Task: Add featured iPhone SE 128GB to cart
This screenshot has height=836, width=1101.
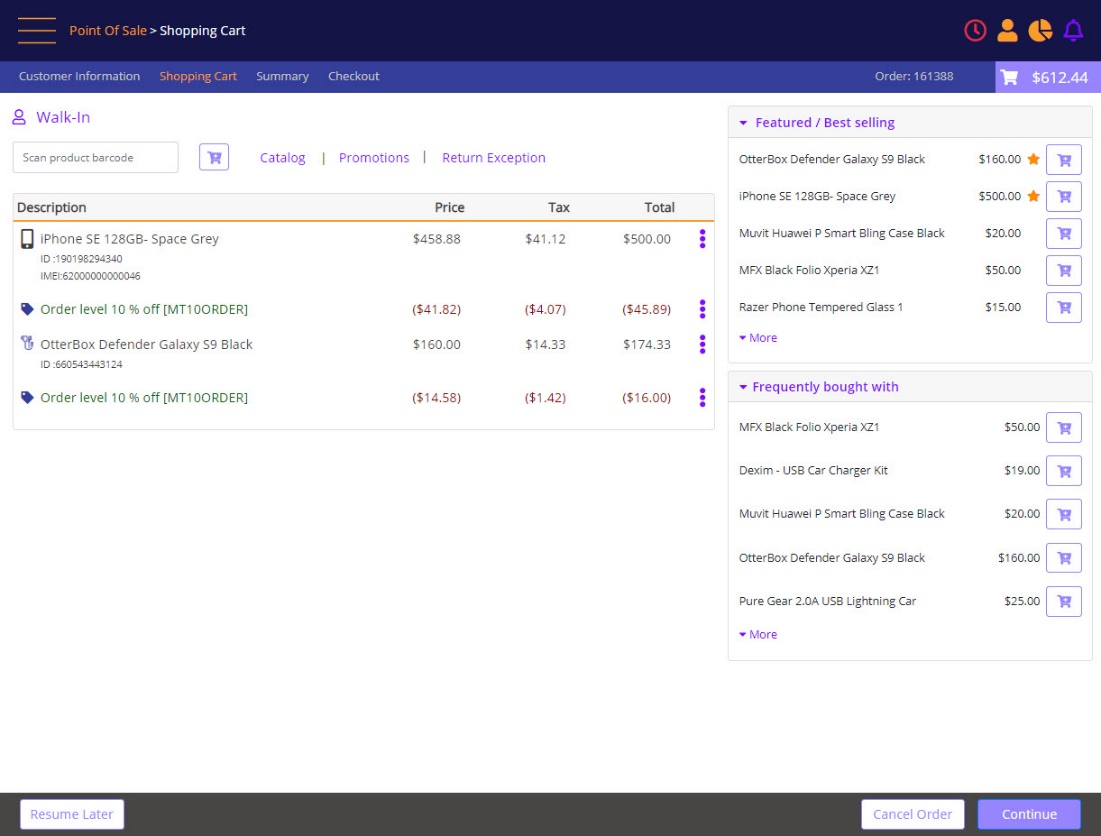Action: [x=1064, y=197]
